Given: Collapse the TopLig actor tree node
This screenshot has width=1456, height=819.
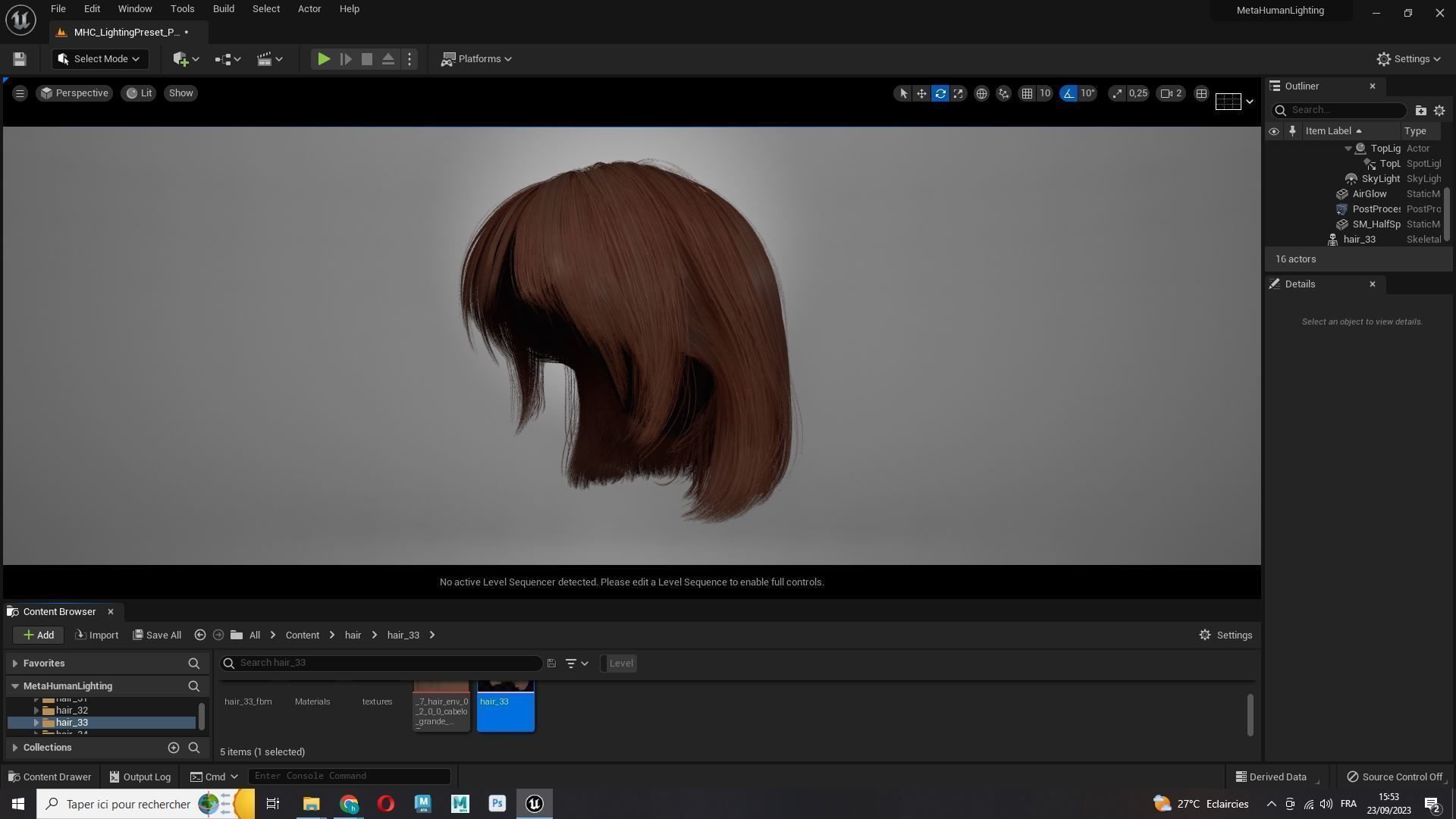Looking at the screenshot, I should coord(1348,149).
